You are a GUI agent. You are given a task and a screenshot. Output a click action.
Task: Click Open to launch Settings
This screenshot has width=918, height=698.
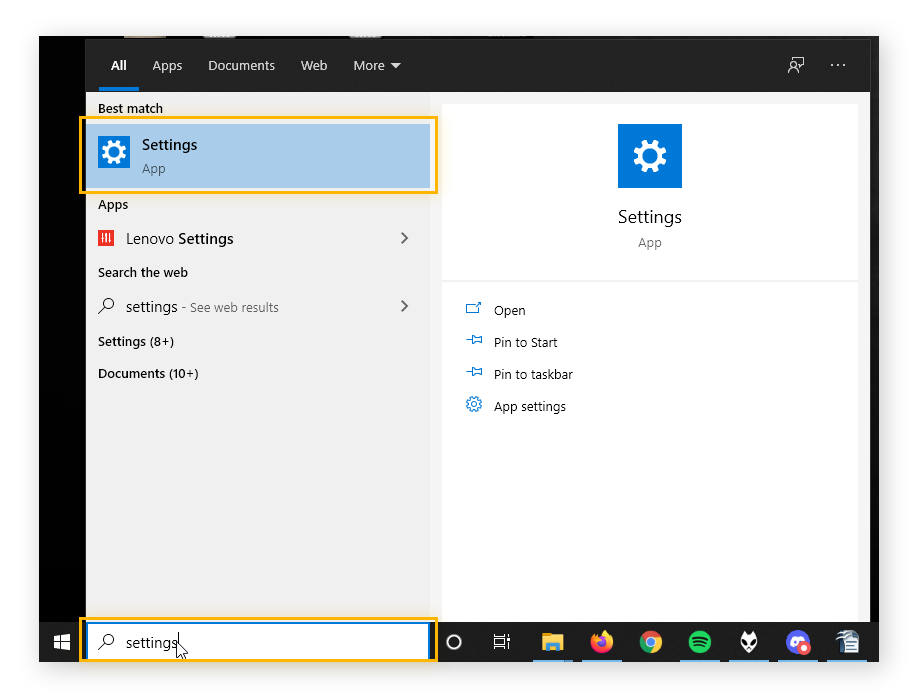510,310
